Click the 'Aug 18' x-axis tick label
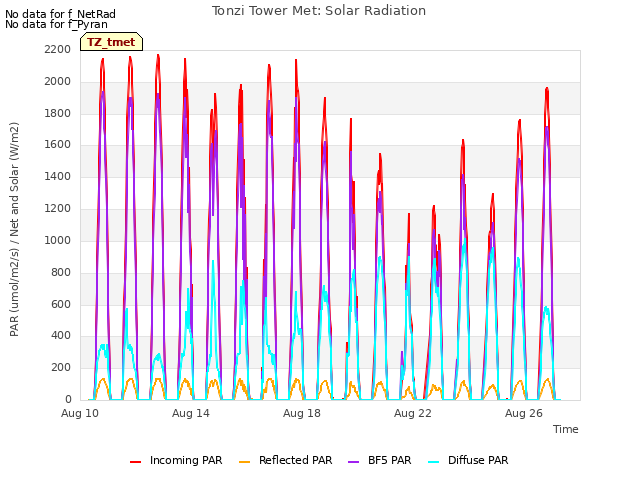The height and width of the screenshot is (480, 640). tap(302, 413)
